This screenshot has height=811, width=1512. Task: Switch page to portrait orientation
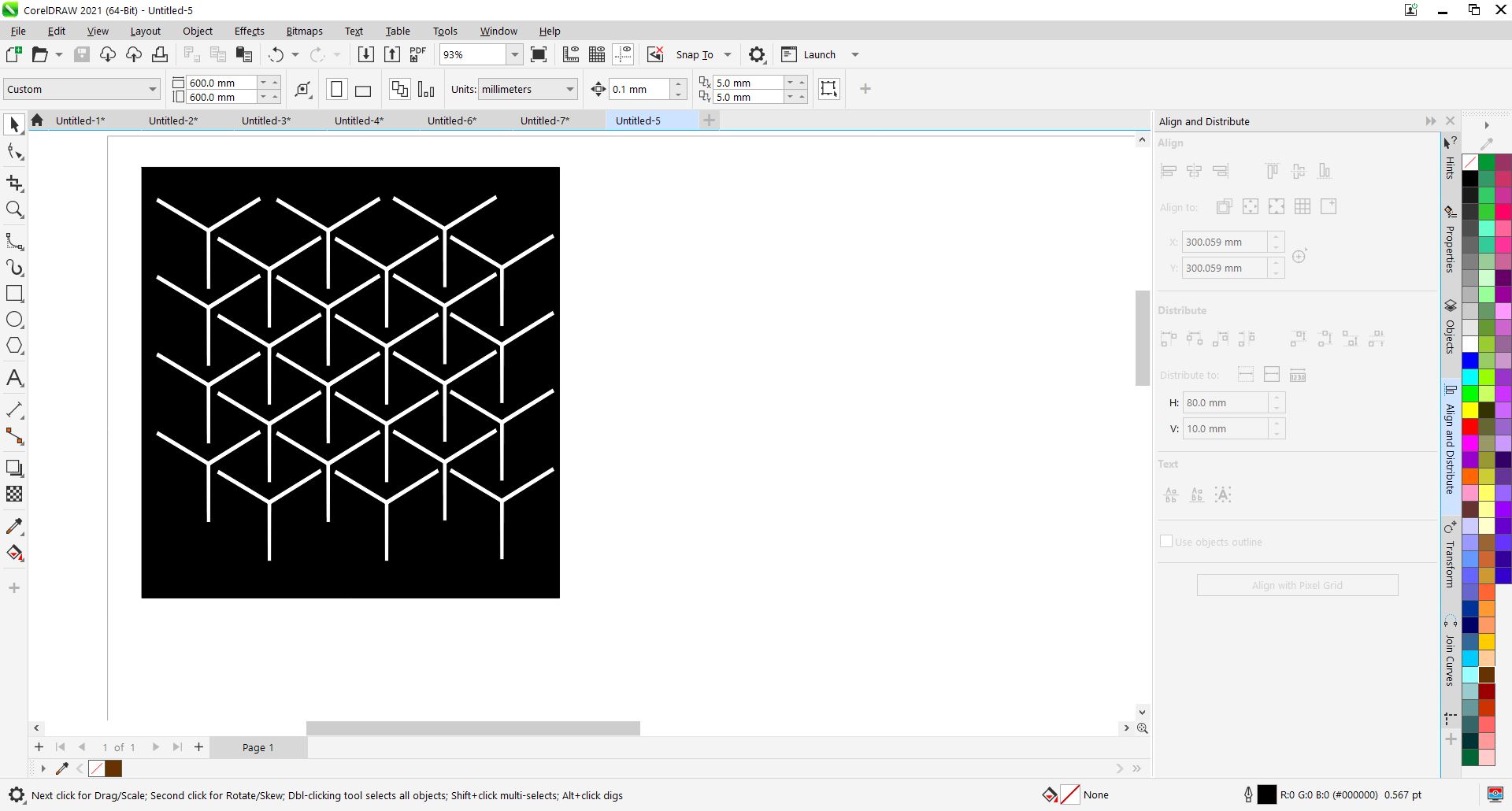[336, 90]
